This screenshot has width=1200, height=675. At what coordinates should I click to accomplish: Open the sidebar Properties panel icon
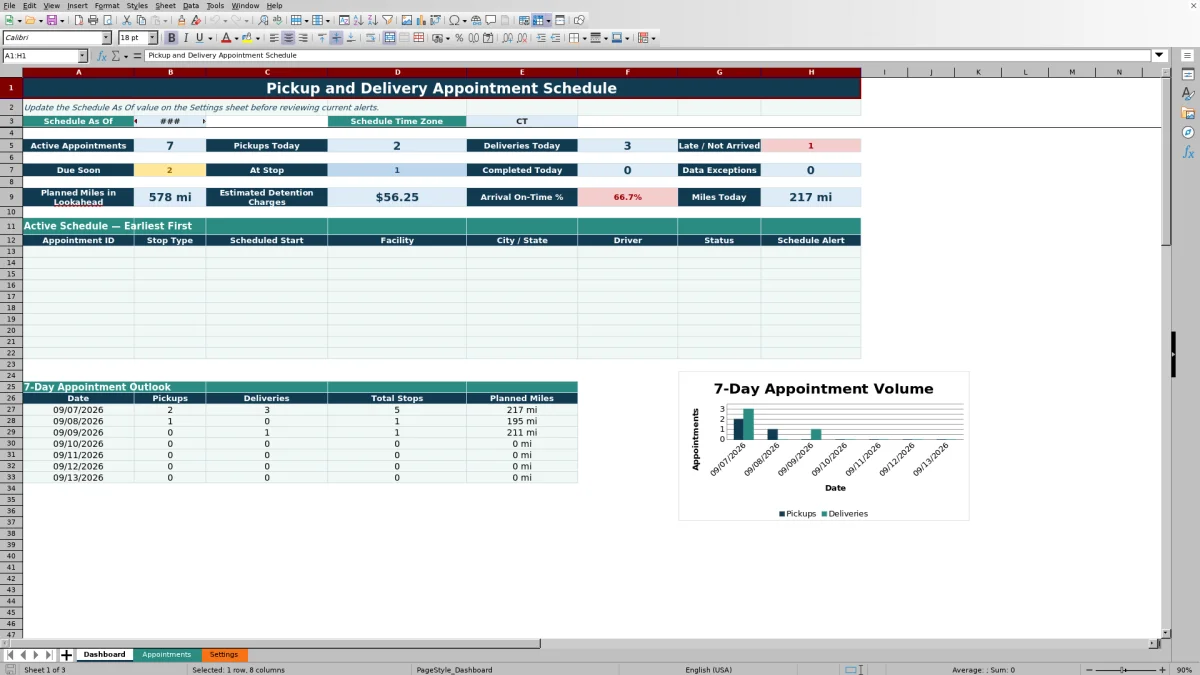click(1188, 74)
